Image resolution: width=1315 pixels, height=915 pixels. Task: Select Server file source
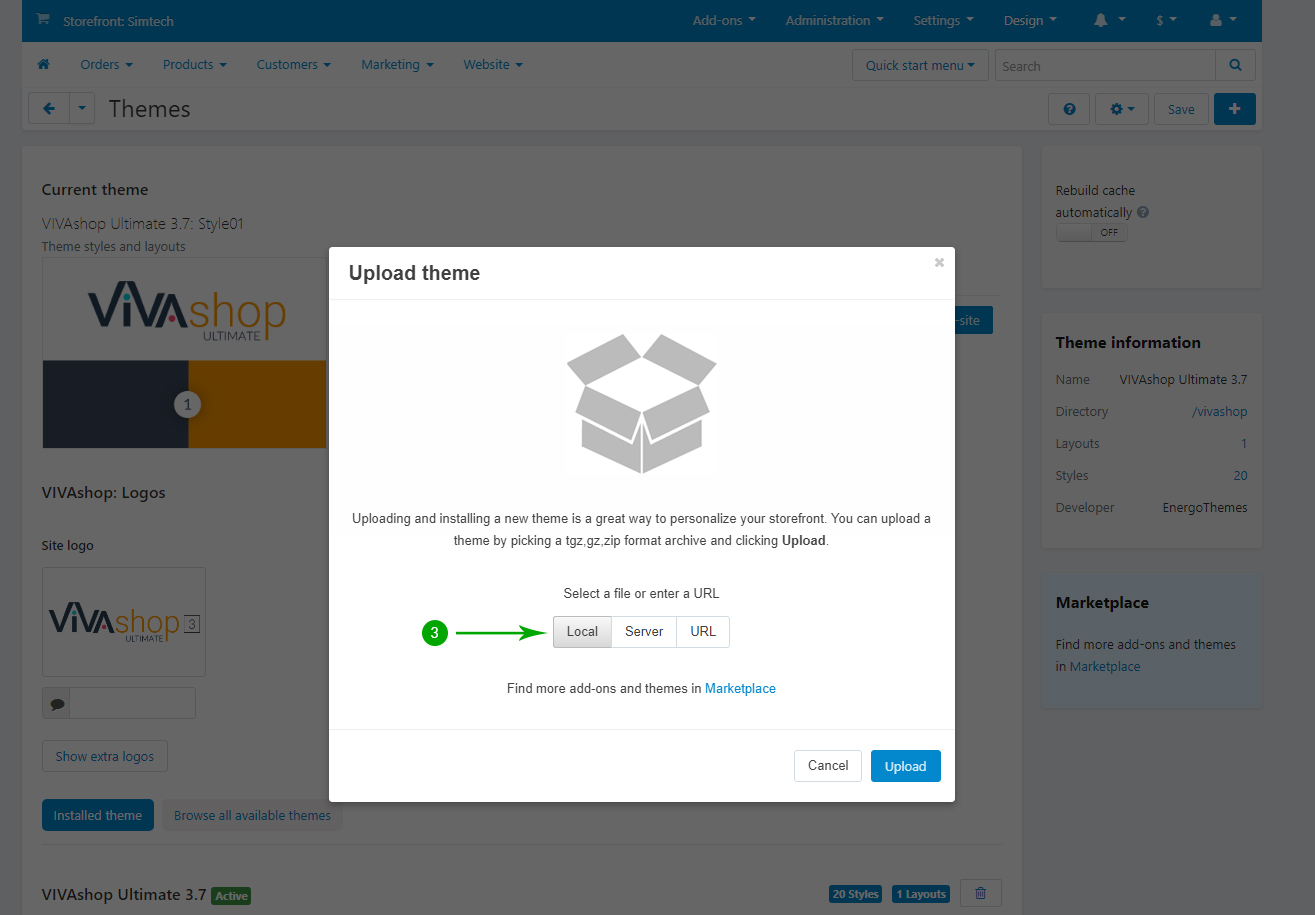click(644, 632)
